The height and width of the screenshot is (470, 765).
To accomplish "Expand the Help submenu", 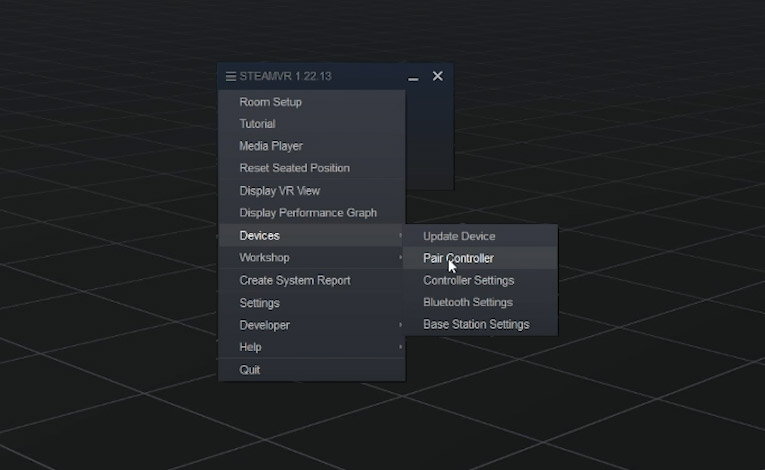I will pos(250,347).
